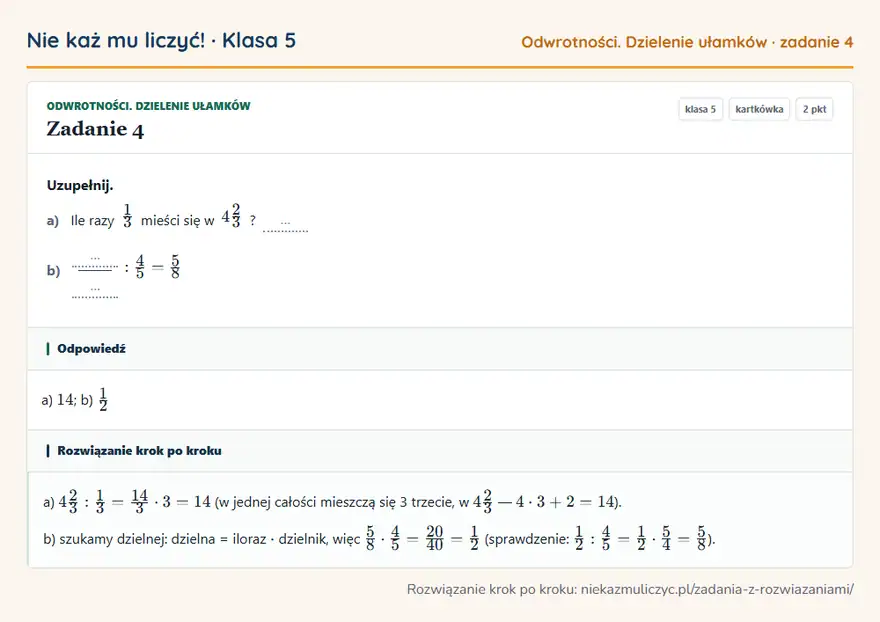Click the 'kartkówka' tag
The width and height of the screenshot is (880, 622).
[x=759, y=109]
